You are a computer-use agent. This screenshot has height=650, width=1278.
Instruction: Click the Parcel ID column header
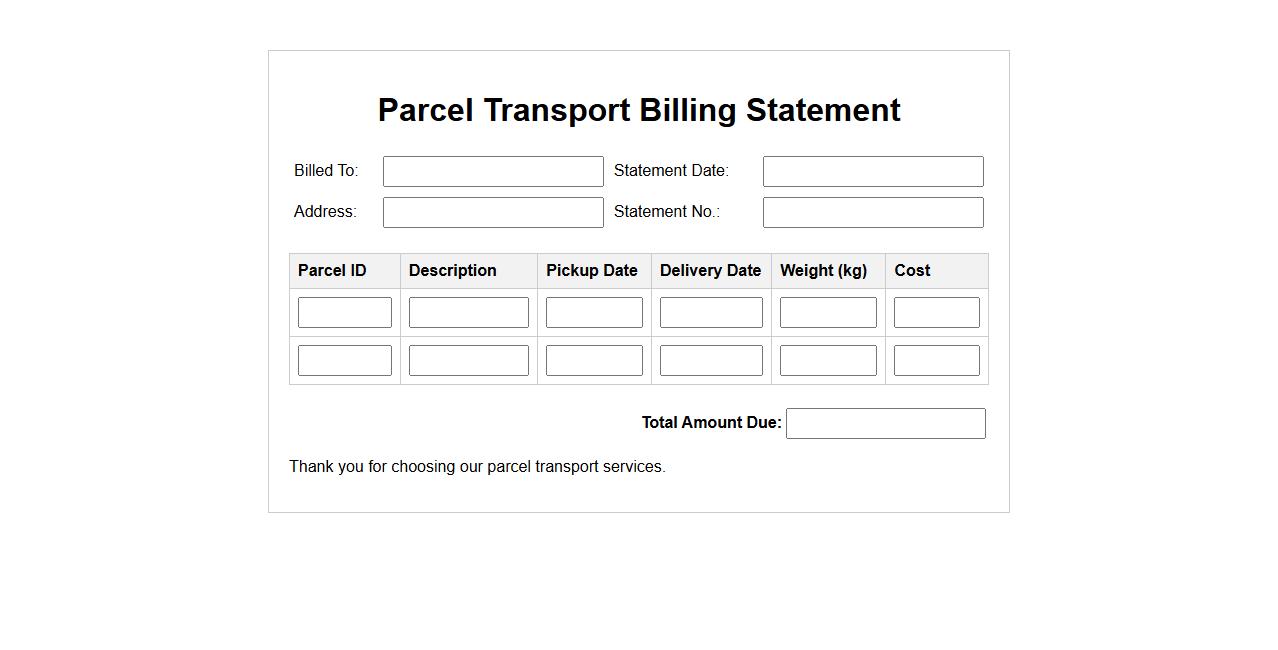coord(332,271)
